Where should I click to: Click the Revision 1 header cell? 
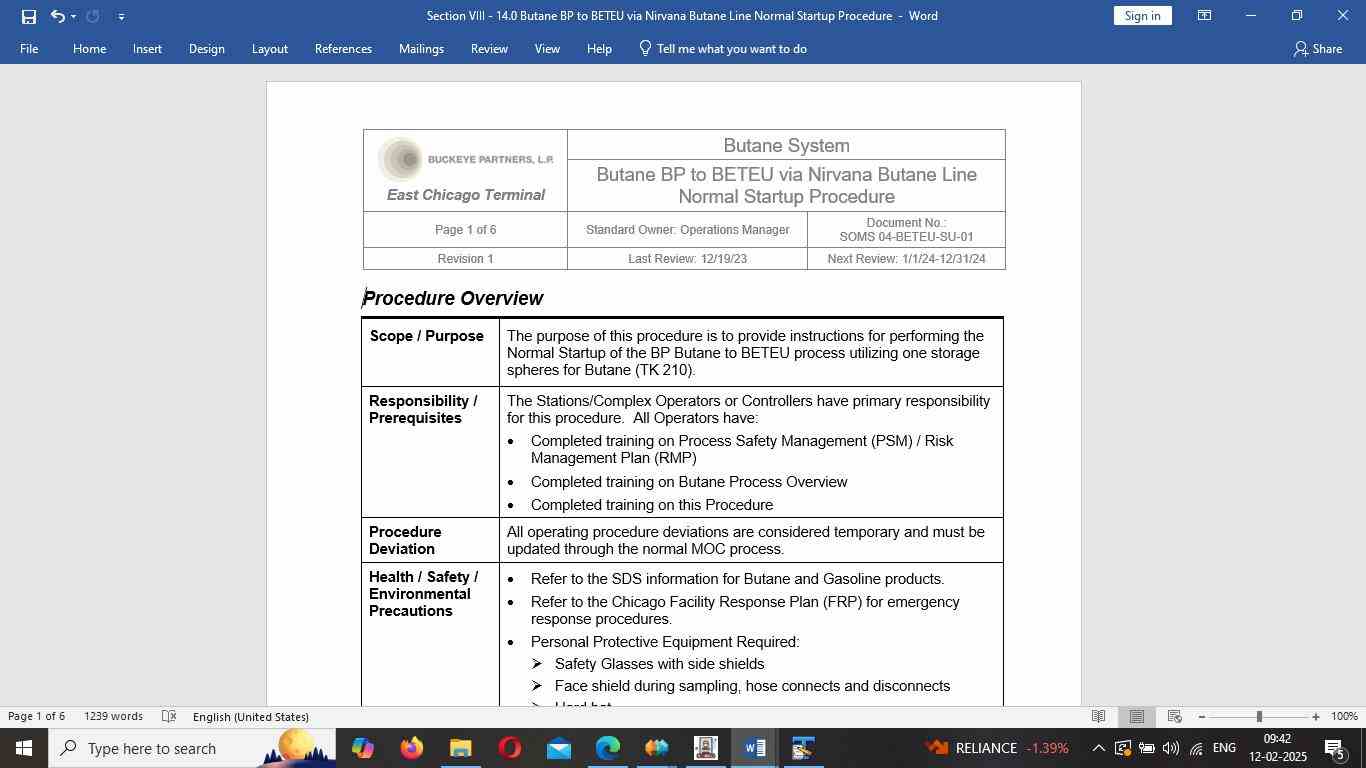pyautogui.click(x=465, y=259)
